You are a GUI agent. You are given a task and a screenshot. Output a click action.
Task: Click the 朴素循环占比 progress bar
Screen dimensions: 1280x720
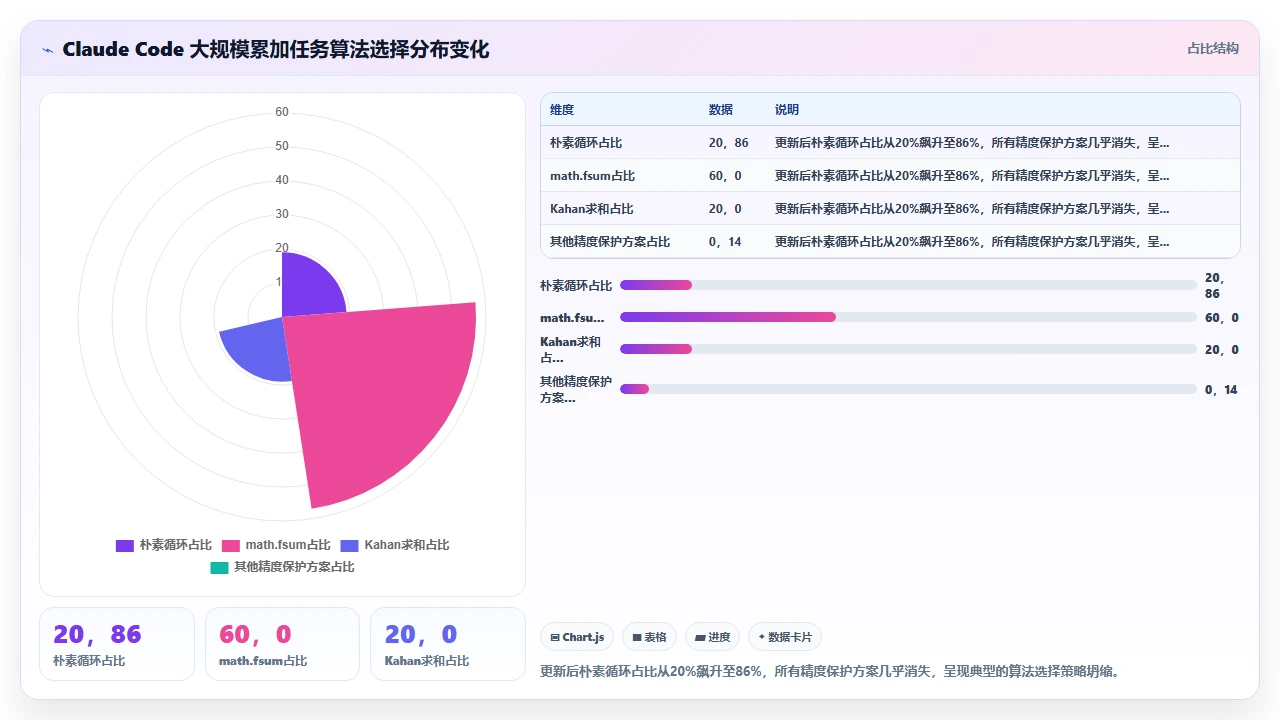(908, 285)
